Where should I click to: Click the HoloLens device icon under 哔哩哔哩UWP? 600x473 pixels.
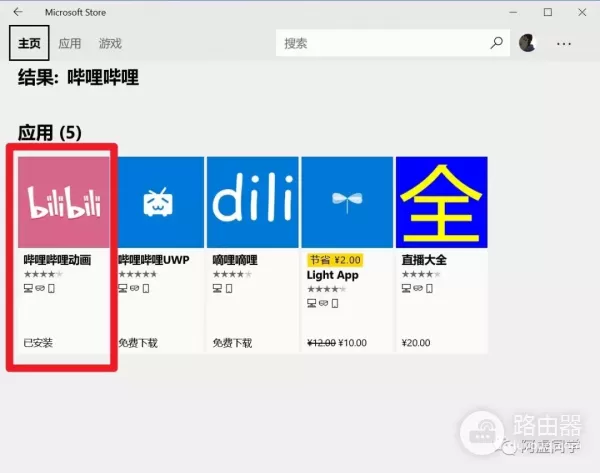(x=134, y=288)
